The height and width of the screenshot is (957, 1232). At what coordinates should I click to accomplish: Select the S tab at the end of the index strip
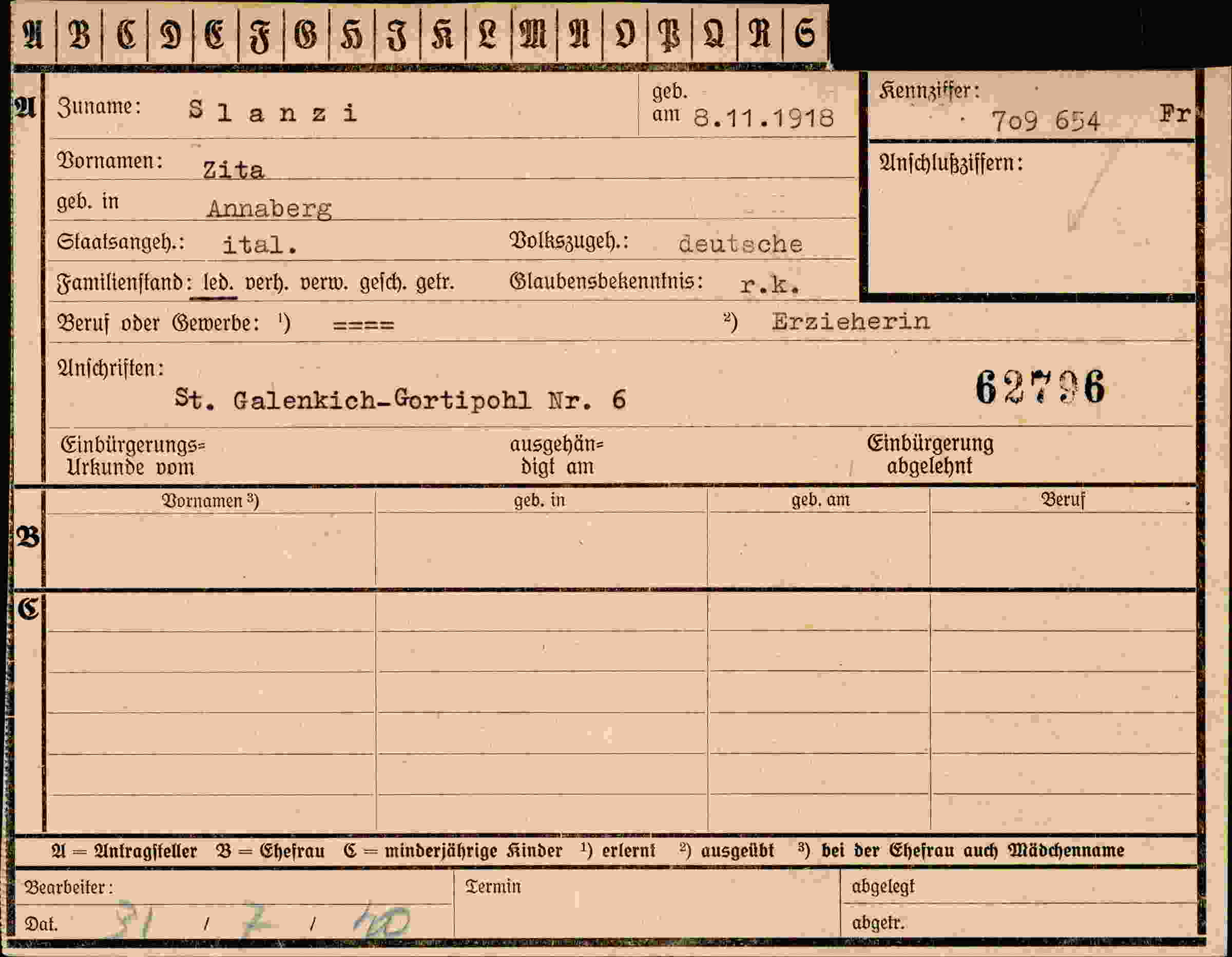(x=805, y=34)
